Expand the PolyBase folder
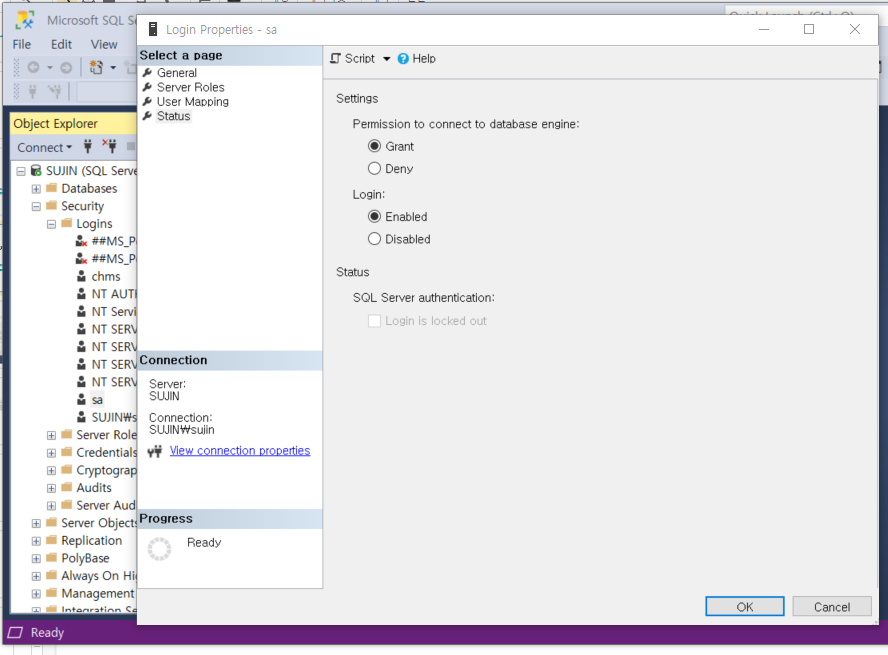The width and height of the screenshot is (888, 655). [36, 558]
